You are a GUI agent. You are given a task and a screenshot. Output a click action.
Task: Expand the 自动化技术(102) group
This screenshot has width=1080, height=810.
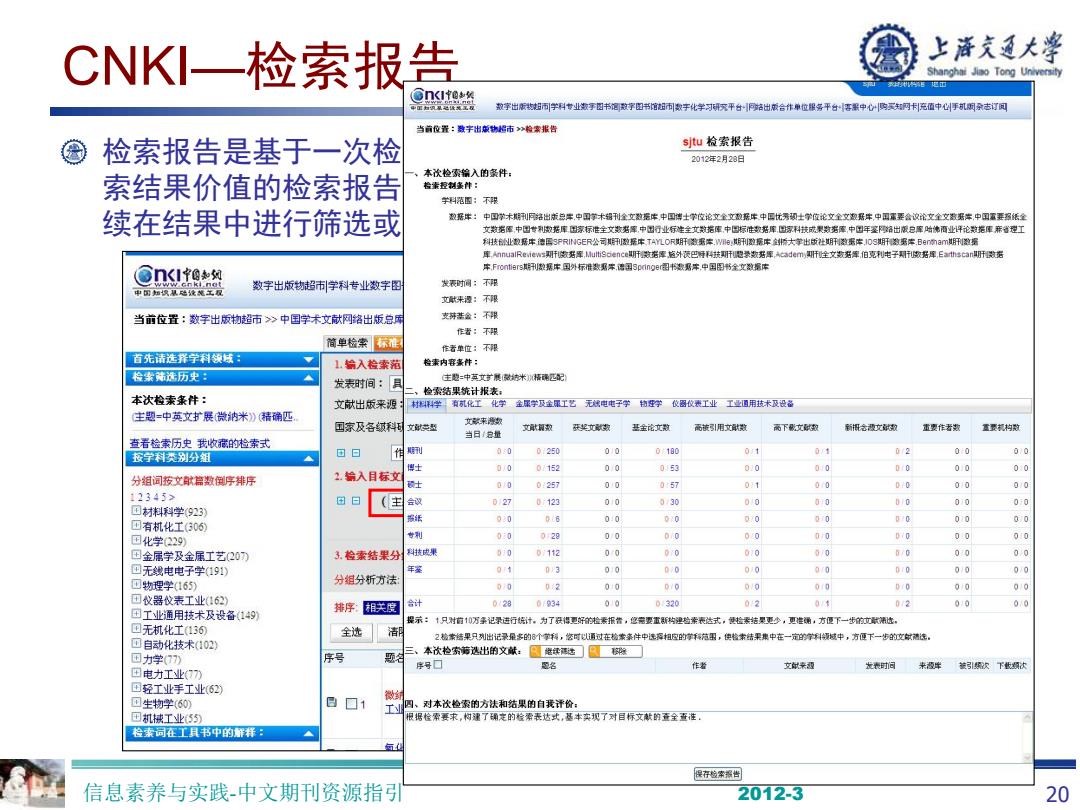136,644
